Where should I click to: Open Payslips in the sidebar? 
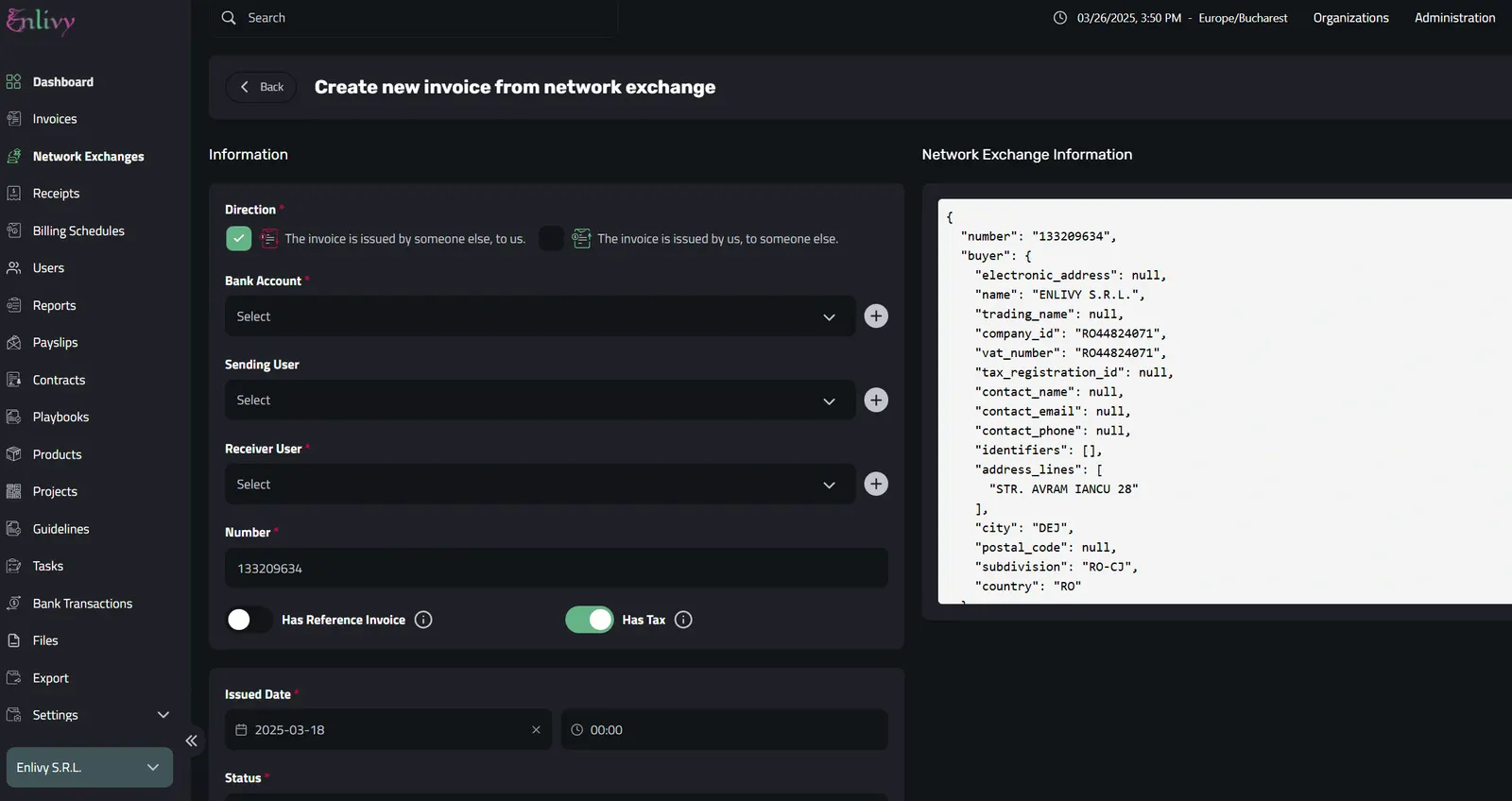[55, 343]
